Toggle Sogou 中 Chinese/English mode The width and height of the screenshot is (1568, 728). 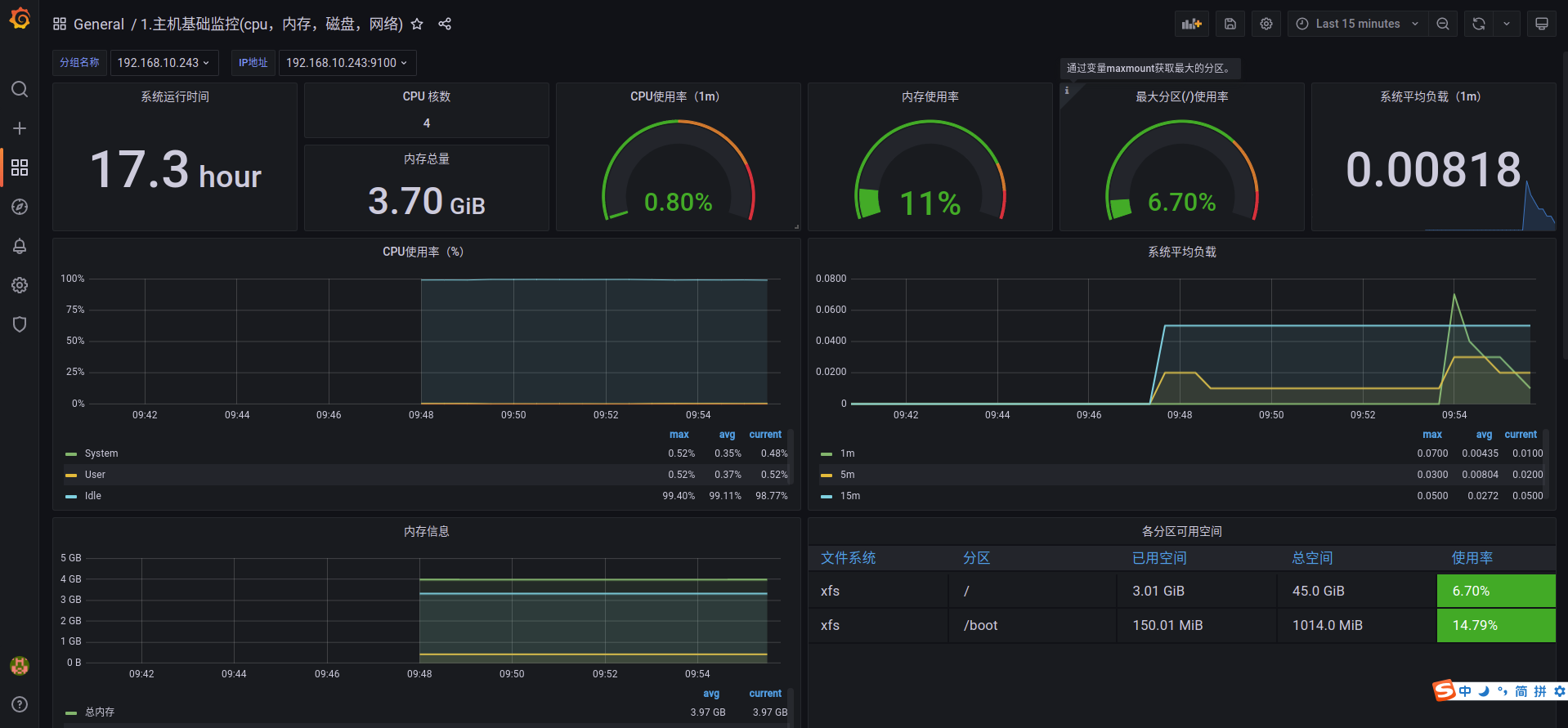pyautogui.click(x=1465, y=691)
